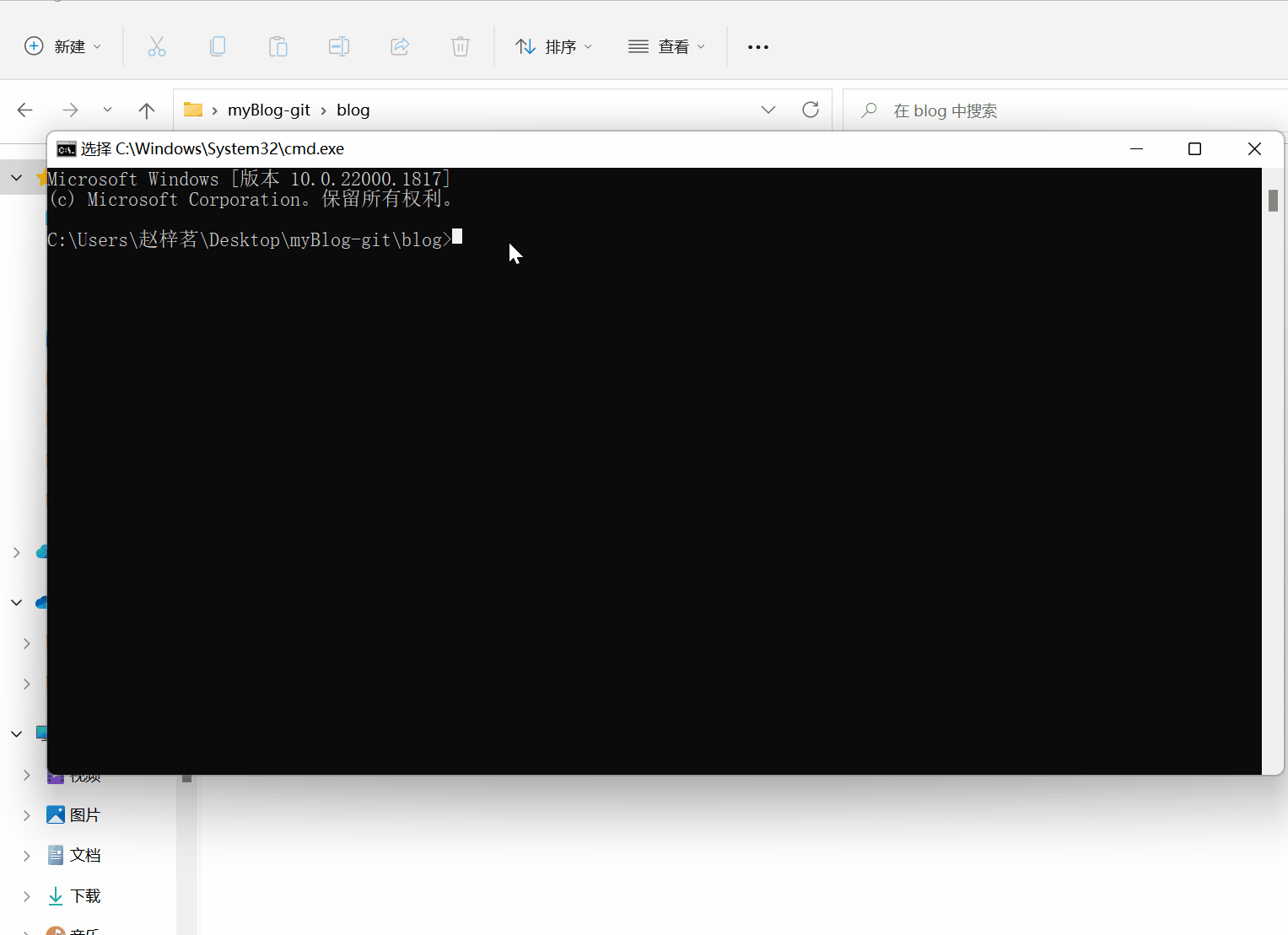Image resolution: width=1288 pixels, height=935 pixels.
Task: Click the Cut scissors icon
Action: click(157, 46)
